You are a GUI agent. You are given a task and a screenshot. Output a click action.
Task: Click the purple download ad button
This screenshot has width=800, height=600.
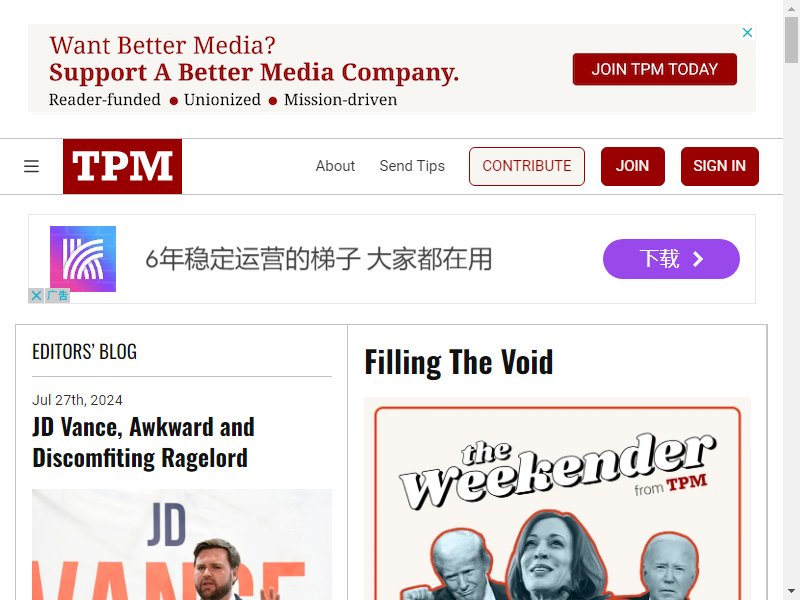671,259
